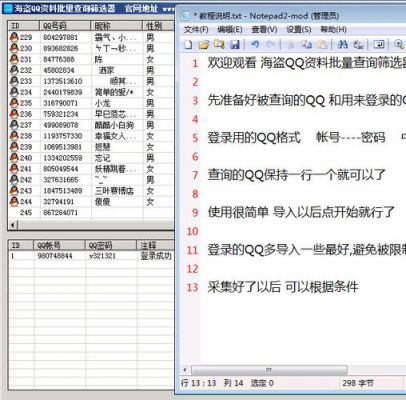Click the QQ penguin icon in row 244
This screenshot has width=406, height=400.
click(14, 201)
